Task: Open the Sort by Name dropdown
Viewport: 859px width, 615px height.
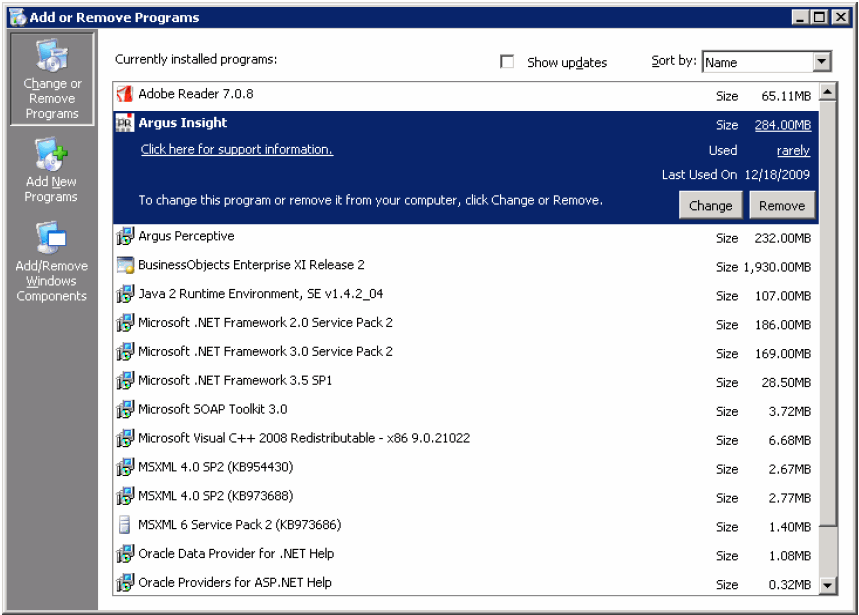Action: 767,61
